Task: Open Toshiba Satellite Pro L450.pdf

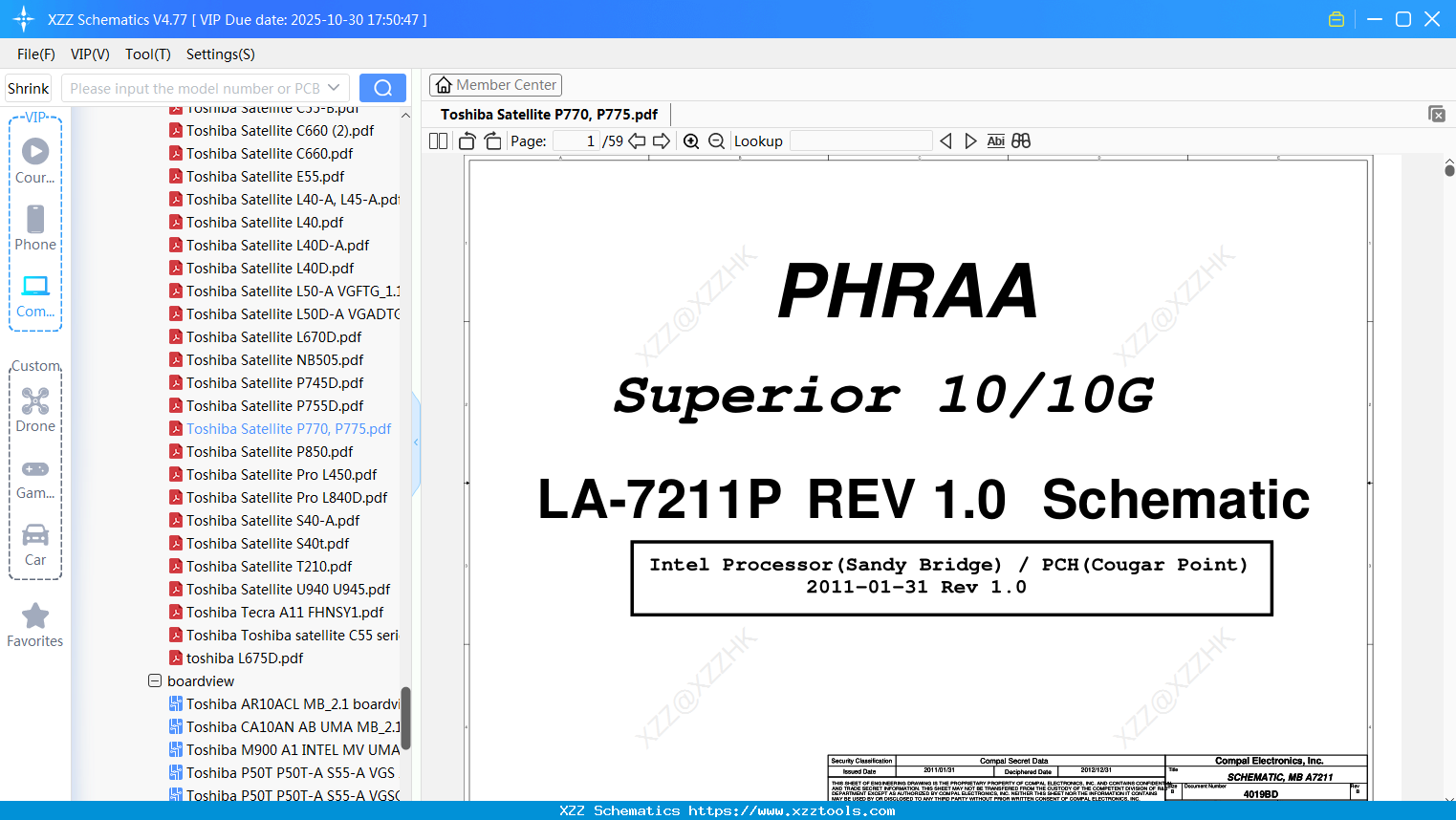Action: tap(282, 474)
